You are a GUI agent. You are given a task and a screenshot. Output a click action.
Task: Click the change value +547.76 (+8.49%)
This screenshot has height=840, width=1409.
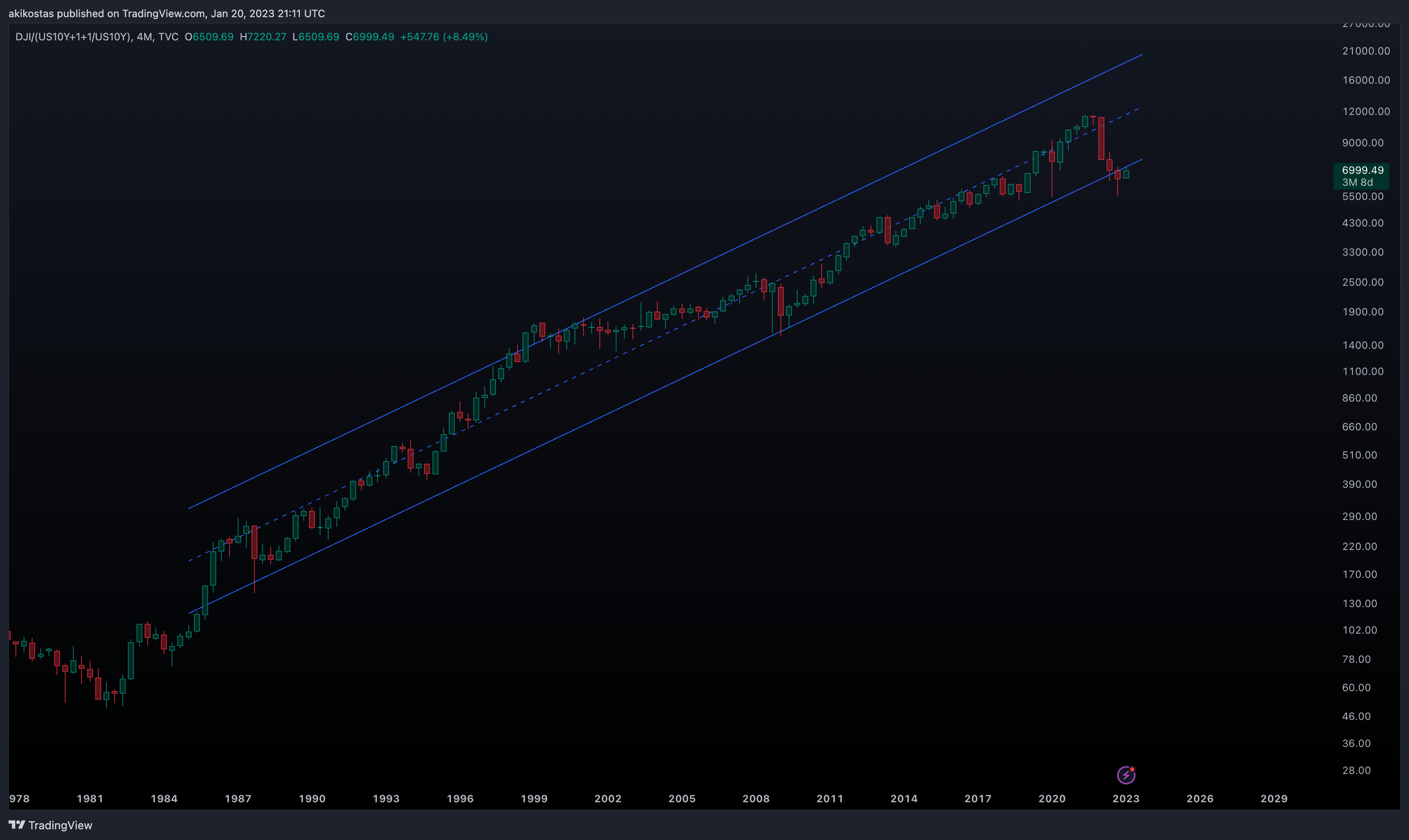[444, 37]
